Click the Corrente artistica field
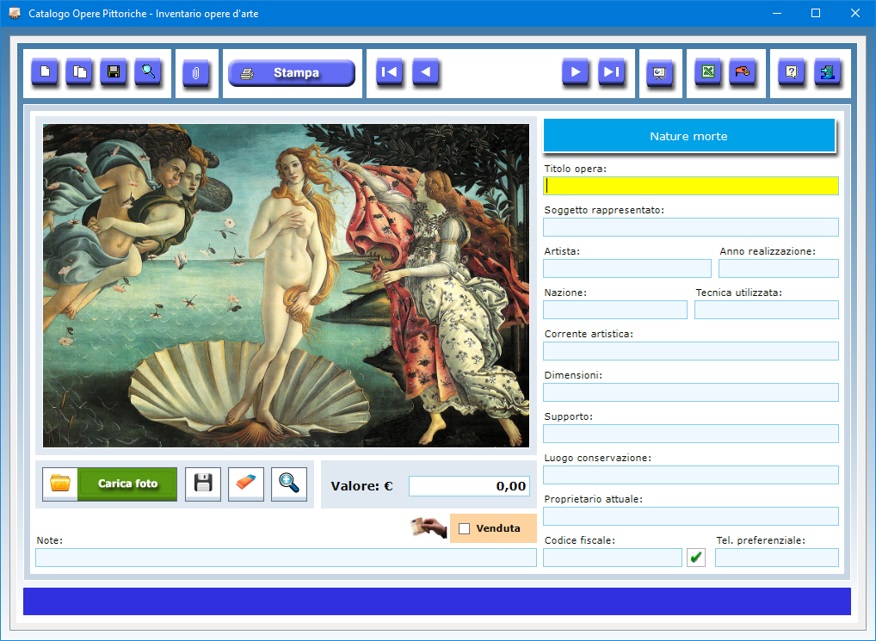The width and height of the screenshot is (876, 641). [691, 351]
